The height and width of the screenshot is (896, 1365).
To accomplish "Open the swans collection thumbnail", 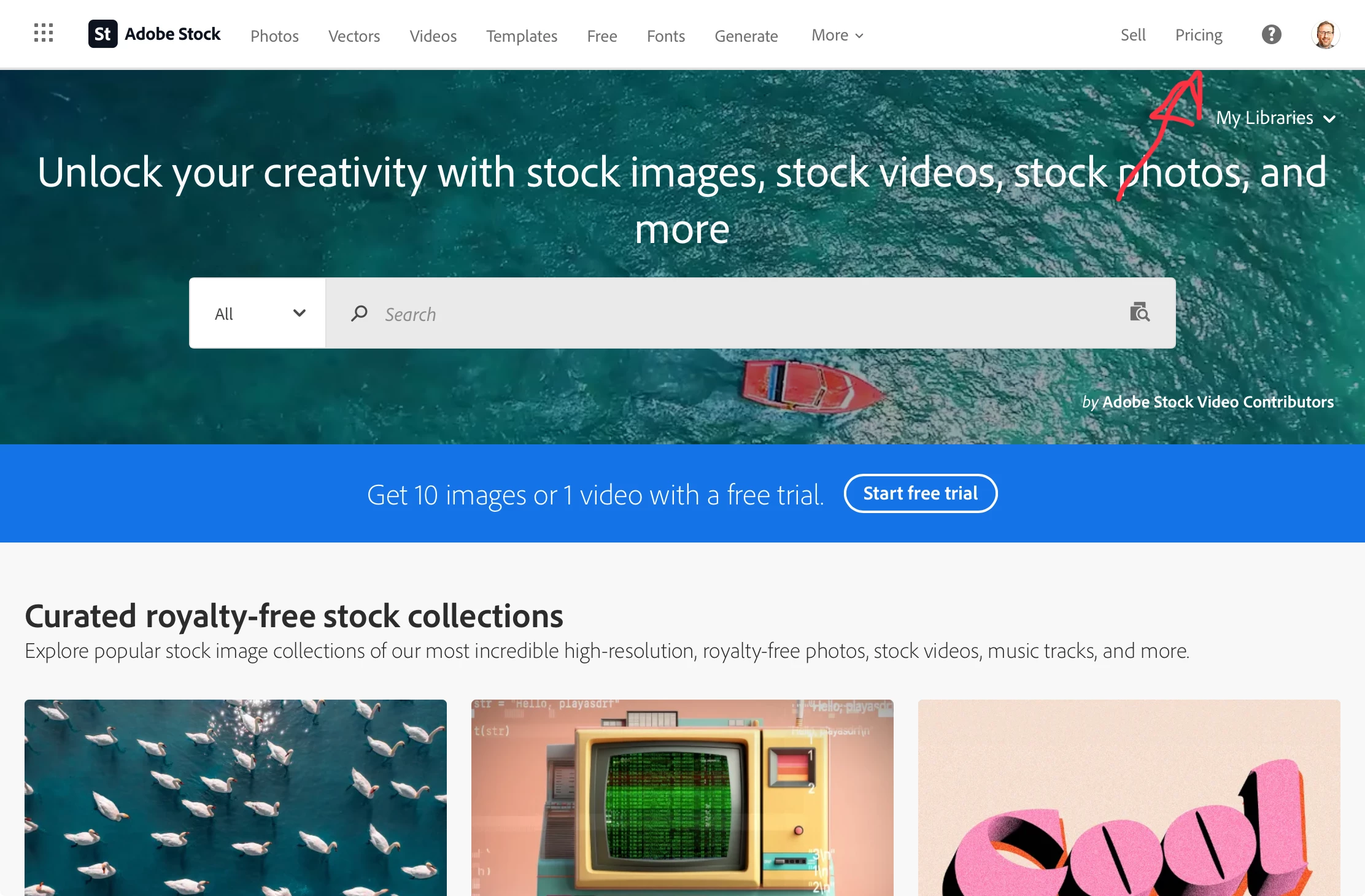I will 236,797.
